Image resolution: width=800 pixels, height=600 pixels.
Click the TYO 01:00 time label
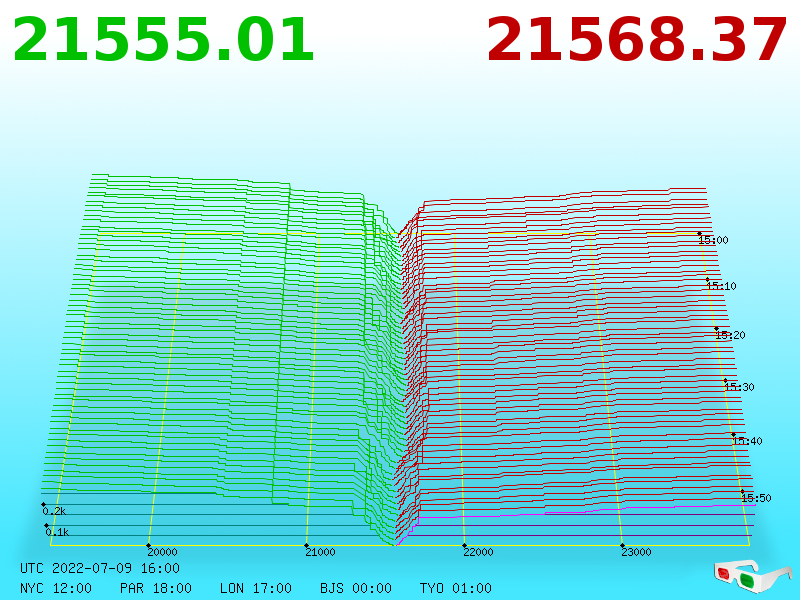[456, 588]
